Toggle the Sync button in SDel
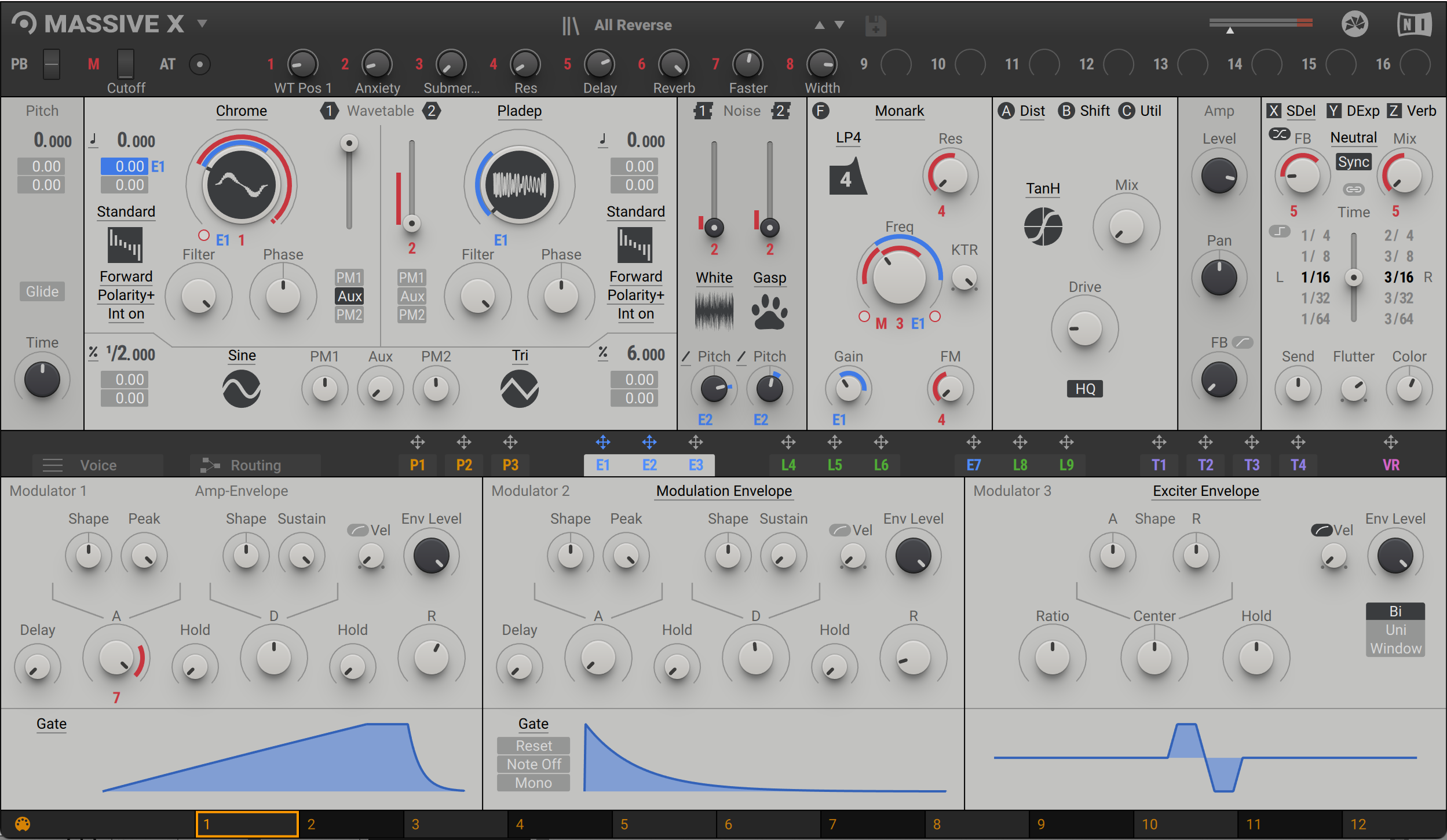 click(1353, 162)
